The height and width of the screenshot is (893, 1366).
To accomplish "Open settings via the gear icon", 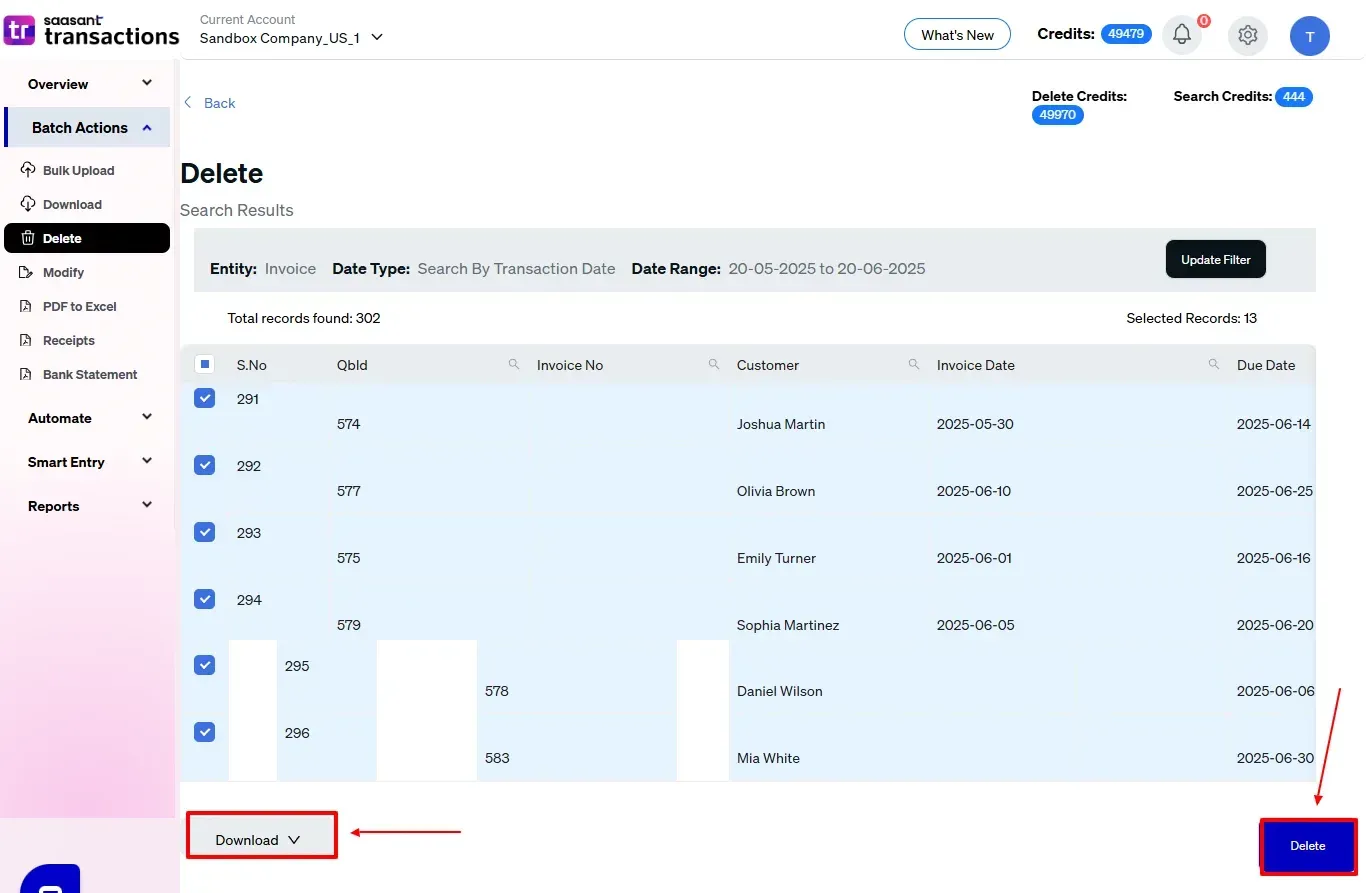I will 1247,35.
